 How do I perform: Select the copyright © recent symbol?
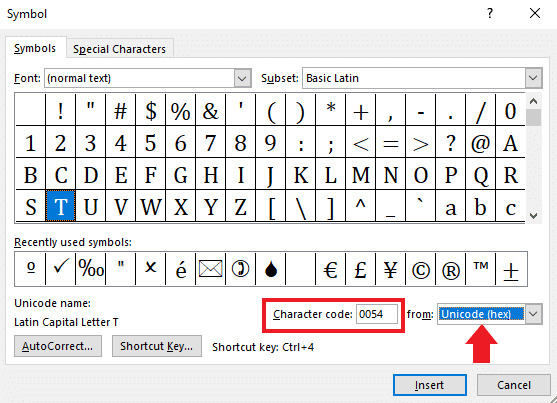[420, 269]
